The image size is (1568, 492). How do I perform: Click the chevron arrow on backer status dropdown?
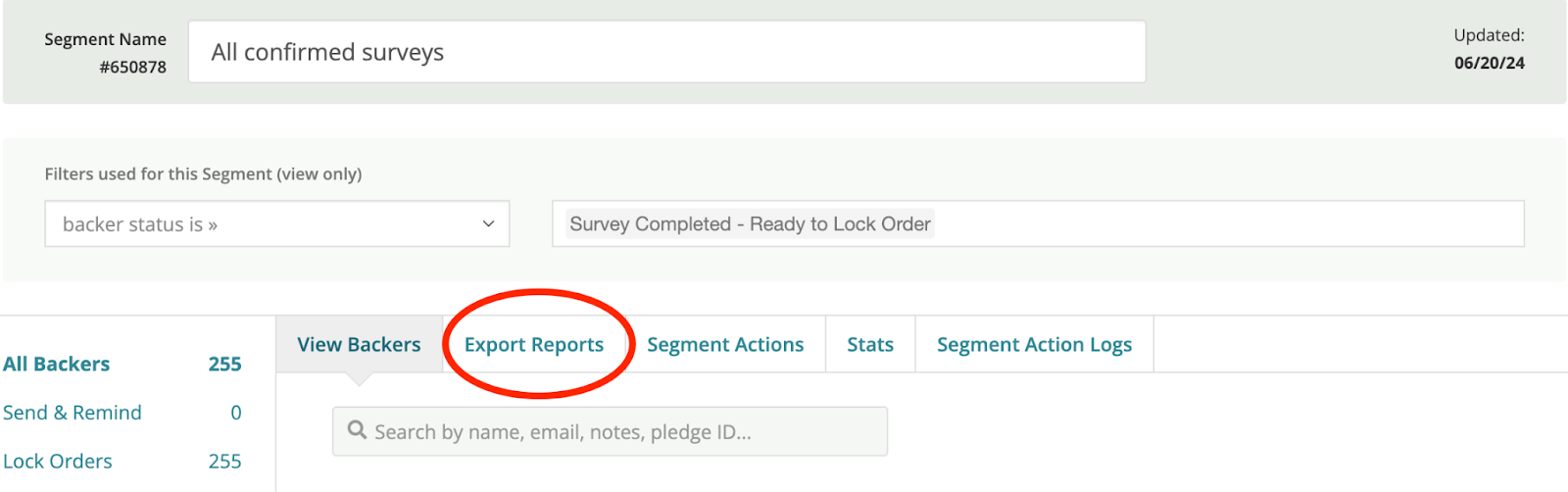click(488, 224)
